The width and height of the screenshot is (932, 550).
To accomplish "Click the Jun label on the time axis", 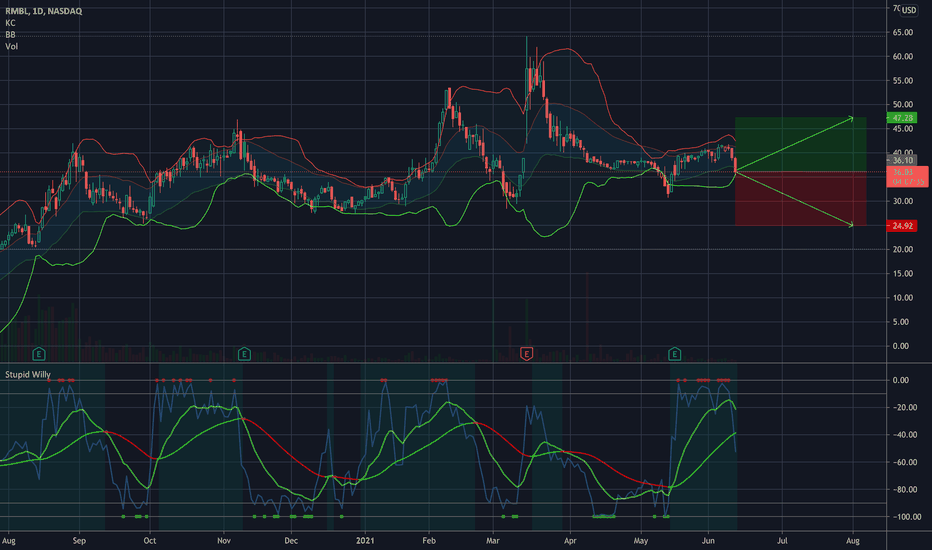I will pyautogui.click(x=708, y=540).
